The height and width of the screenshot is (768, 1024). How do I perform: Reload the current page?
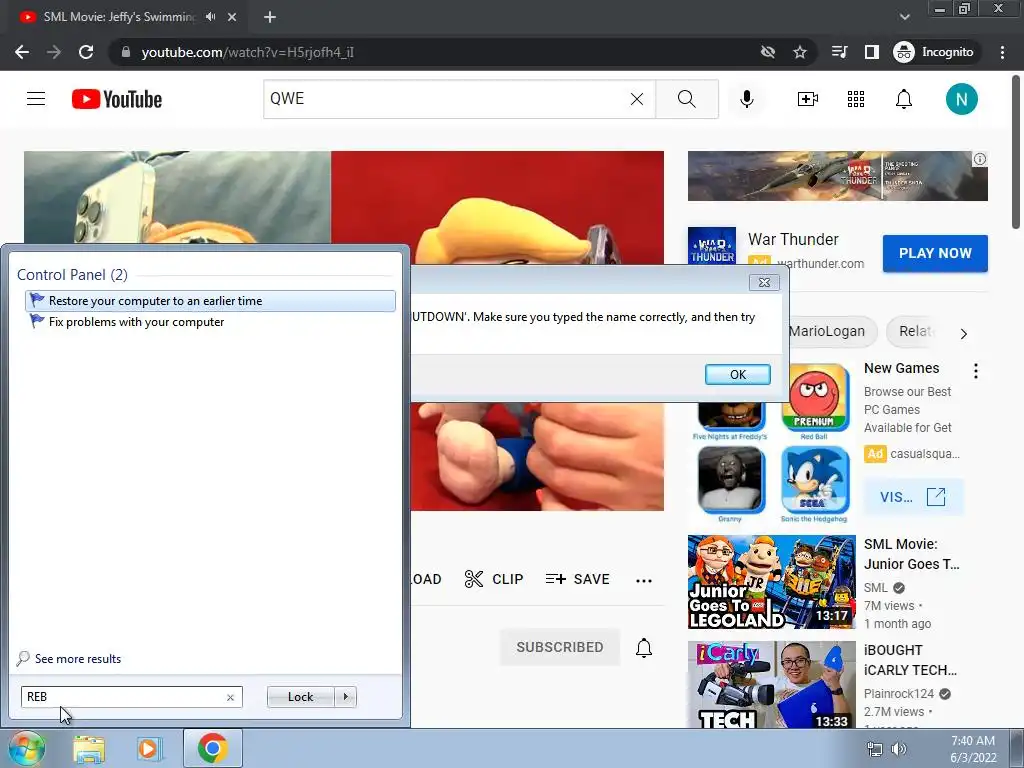pyautogui.click(x=86, y=52)
